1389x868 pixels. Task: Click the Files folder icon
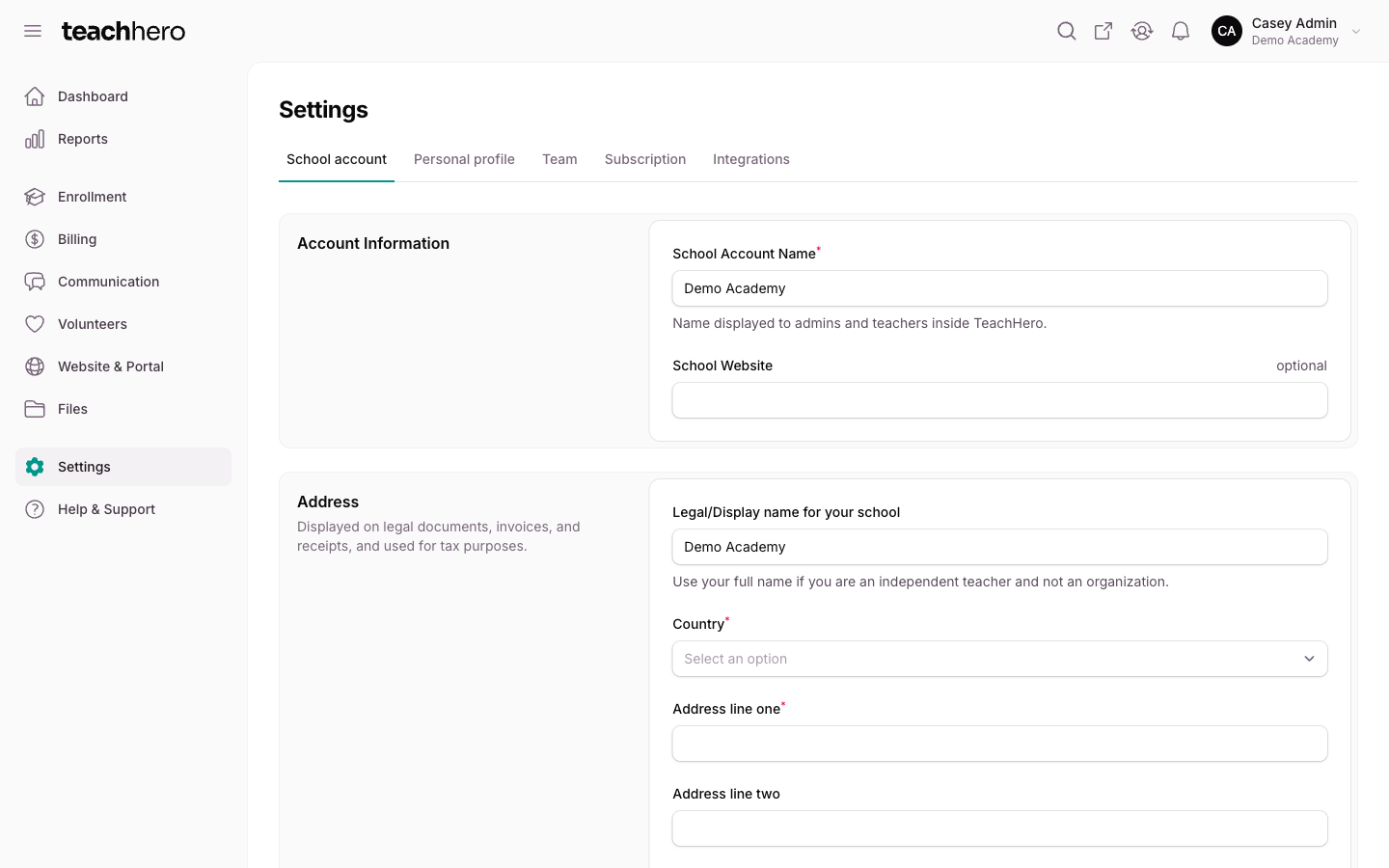click(35, 409)
